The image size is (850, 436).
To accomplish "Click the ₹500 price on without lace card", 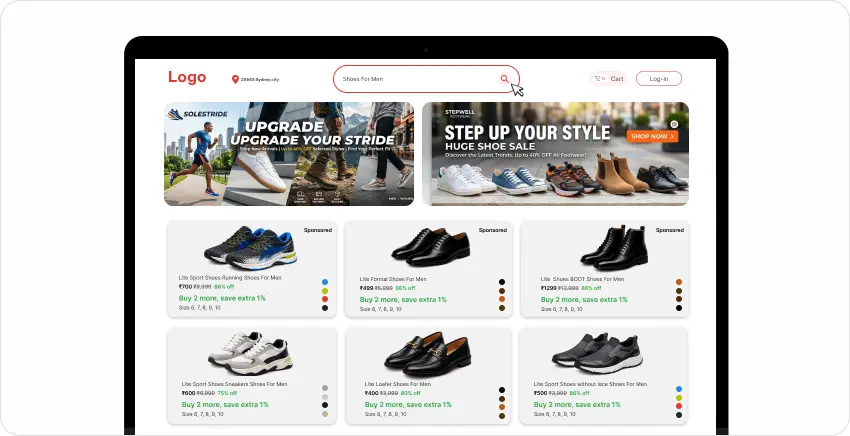I will point(540,393).
